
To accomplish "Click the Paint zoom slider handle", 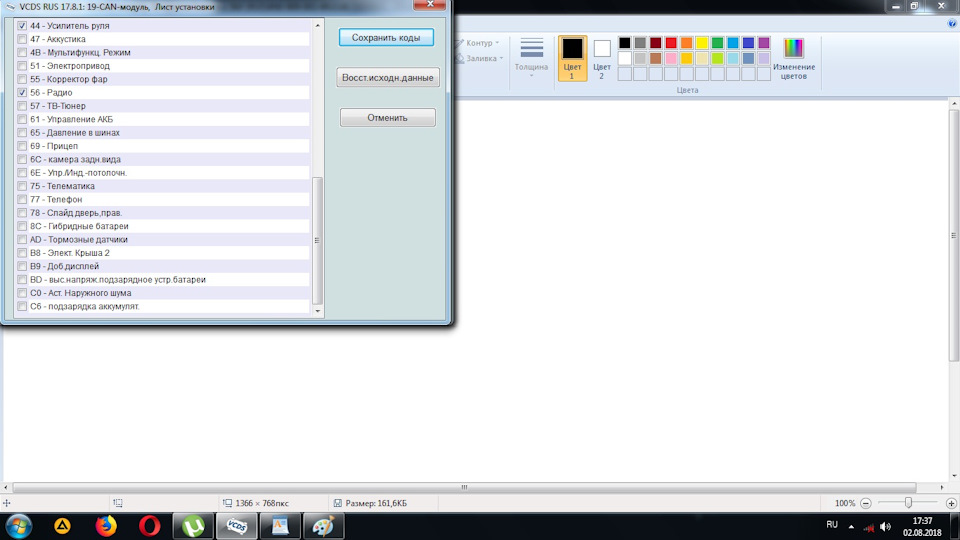I will [x=909, y=503].
